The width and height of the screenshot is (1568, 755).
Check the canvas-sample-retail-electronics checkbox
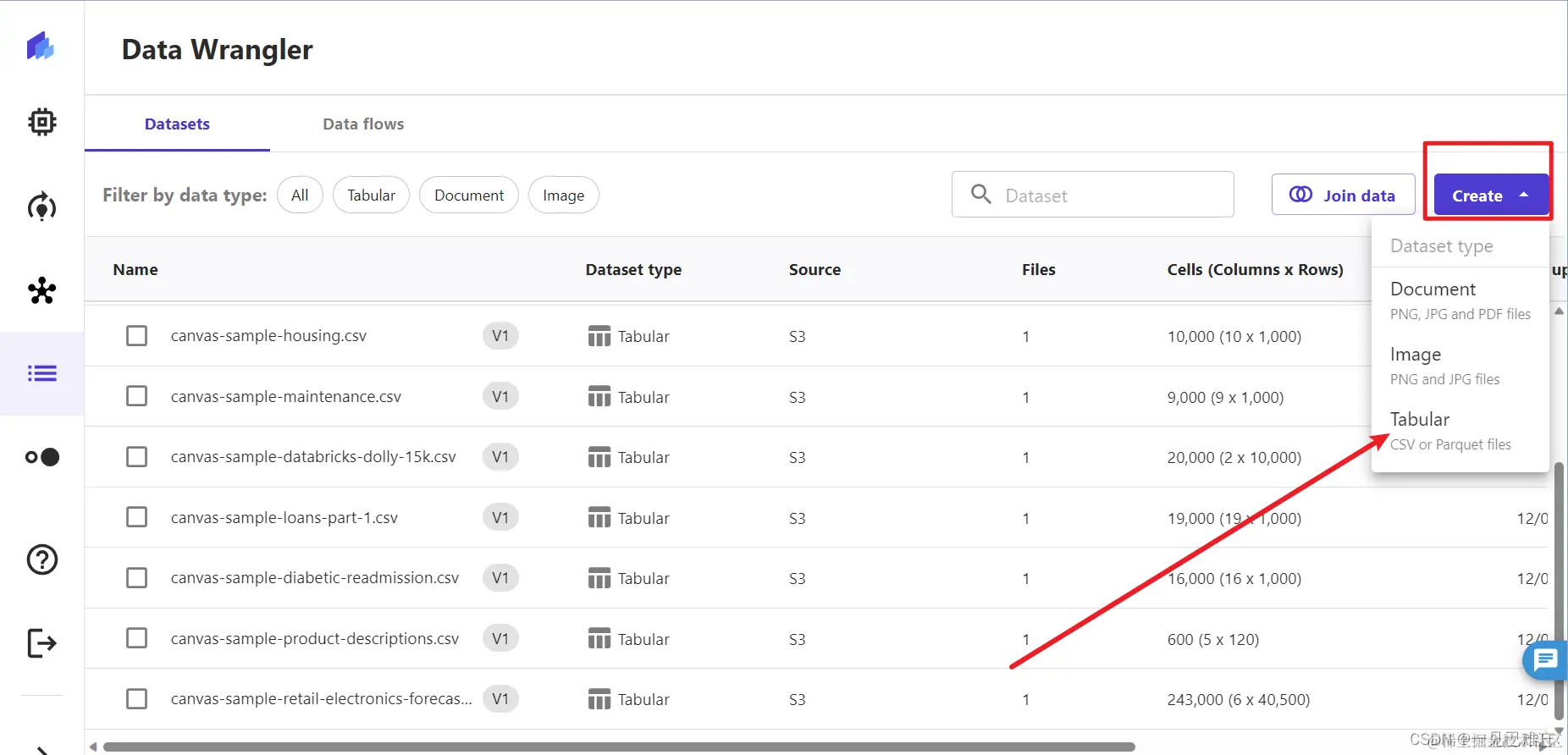136,699
